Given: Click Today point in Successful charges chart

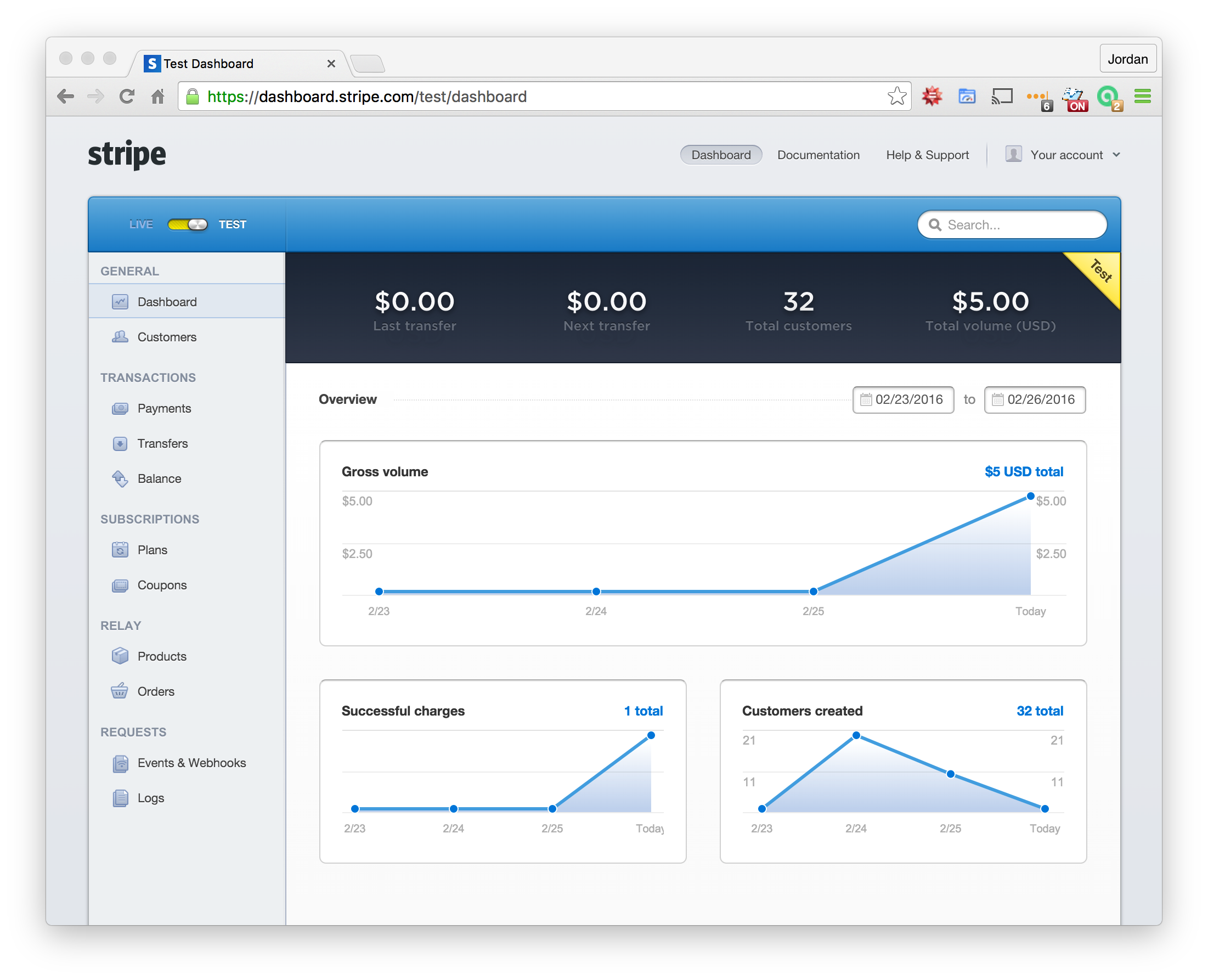Looking at the screenshot, I should 651,736.
